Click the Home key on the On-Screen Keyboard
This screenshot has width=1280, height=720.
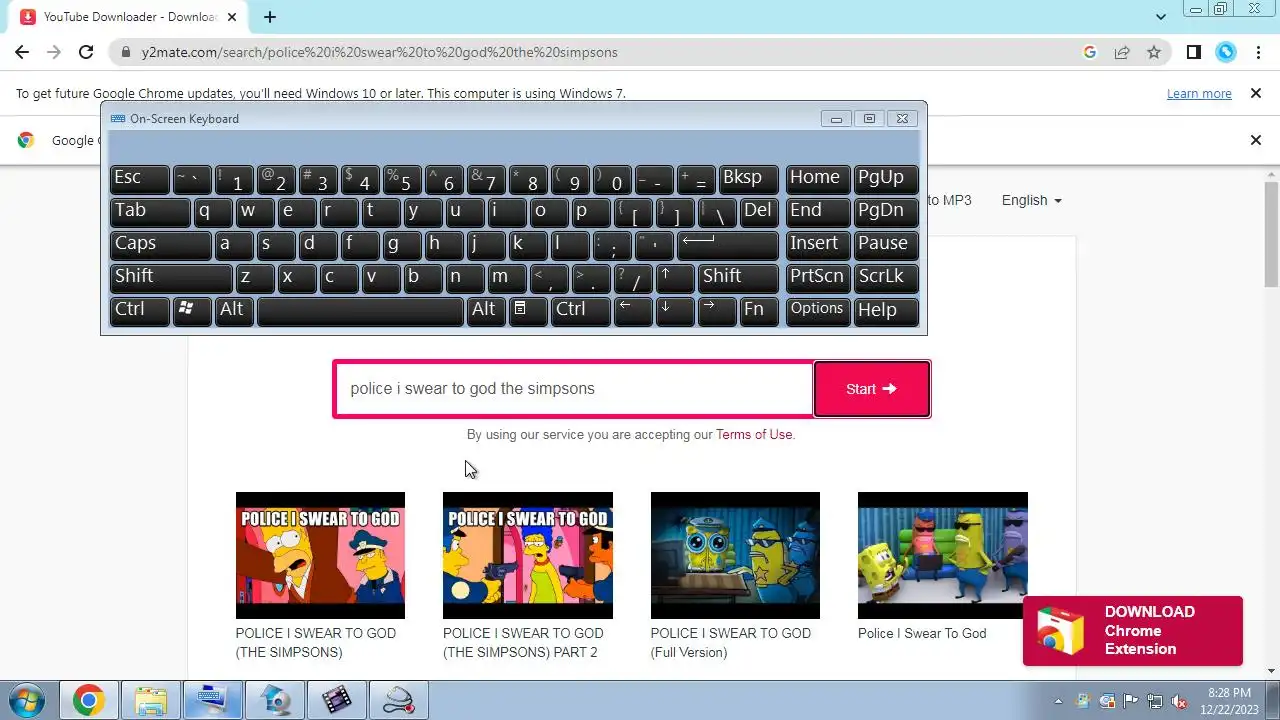coord(818,179)
